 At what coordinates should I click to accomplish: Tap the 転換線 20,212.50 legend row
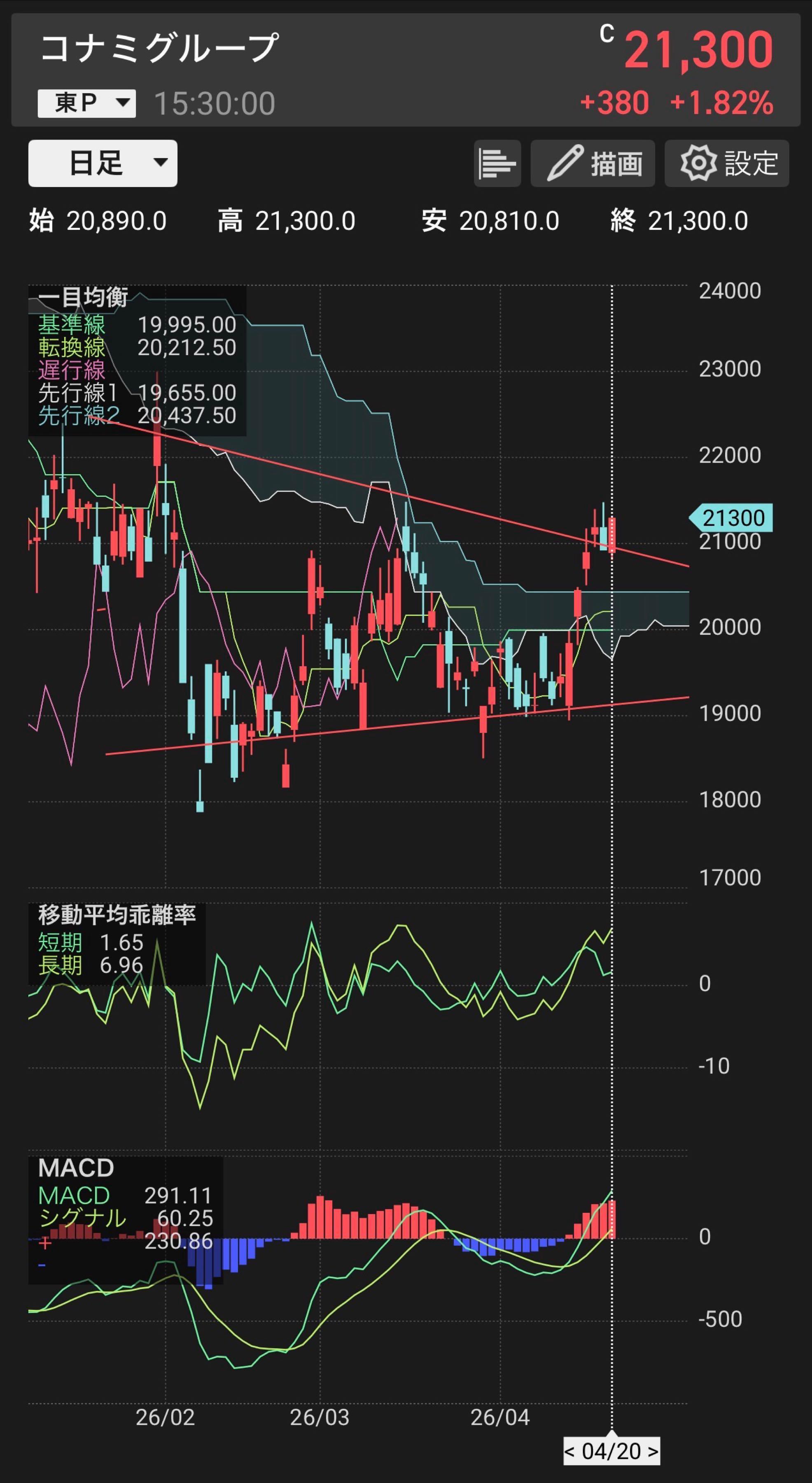(x=137, y=348)
